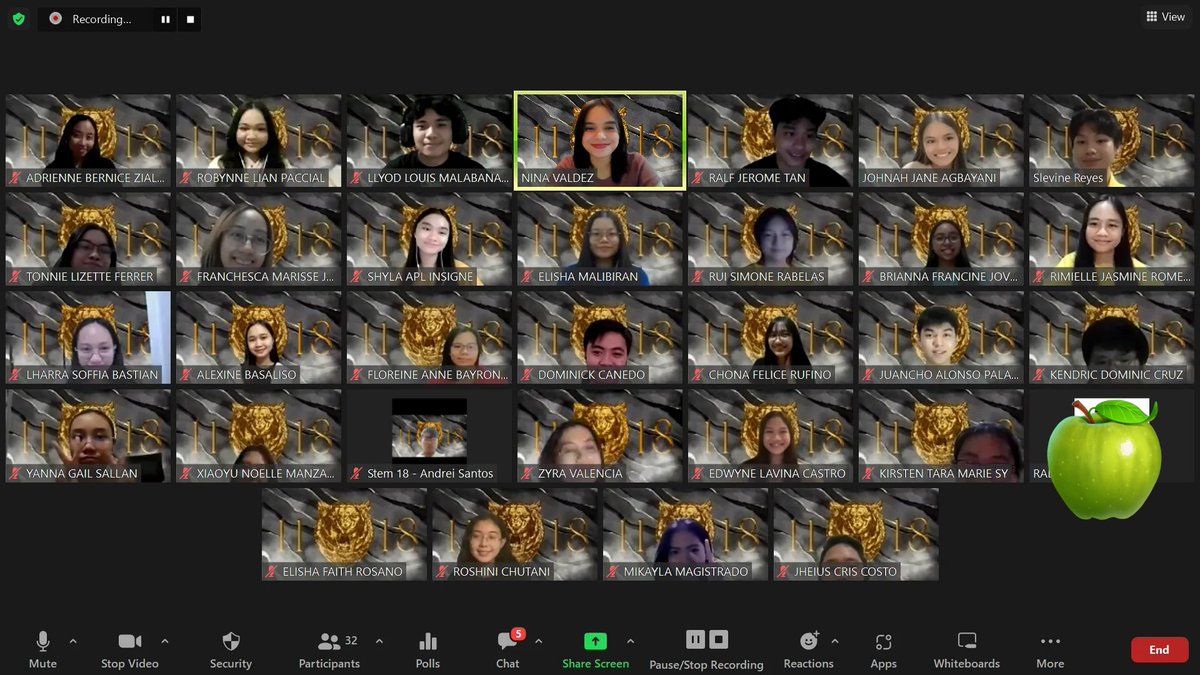The width and height of the screenshot is (1200, 675).
Task: Select Adrienne Bernice video tile
Action: pyautogui.click(x=88, y=140)
